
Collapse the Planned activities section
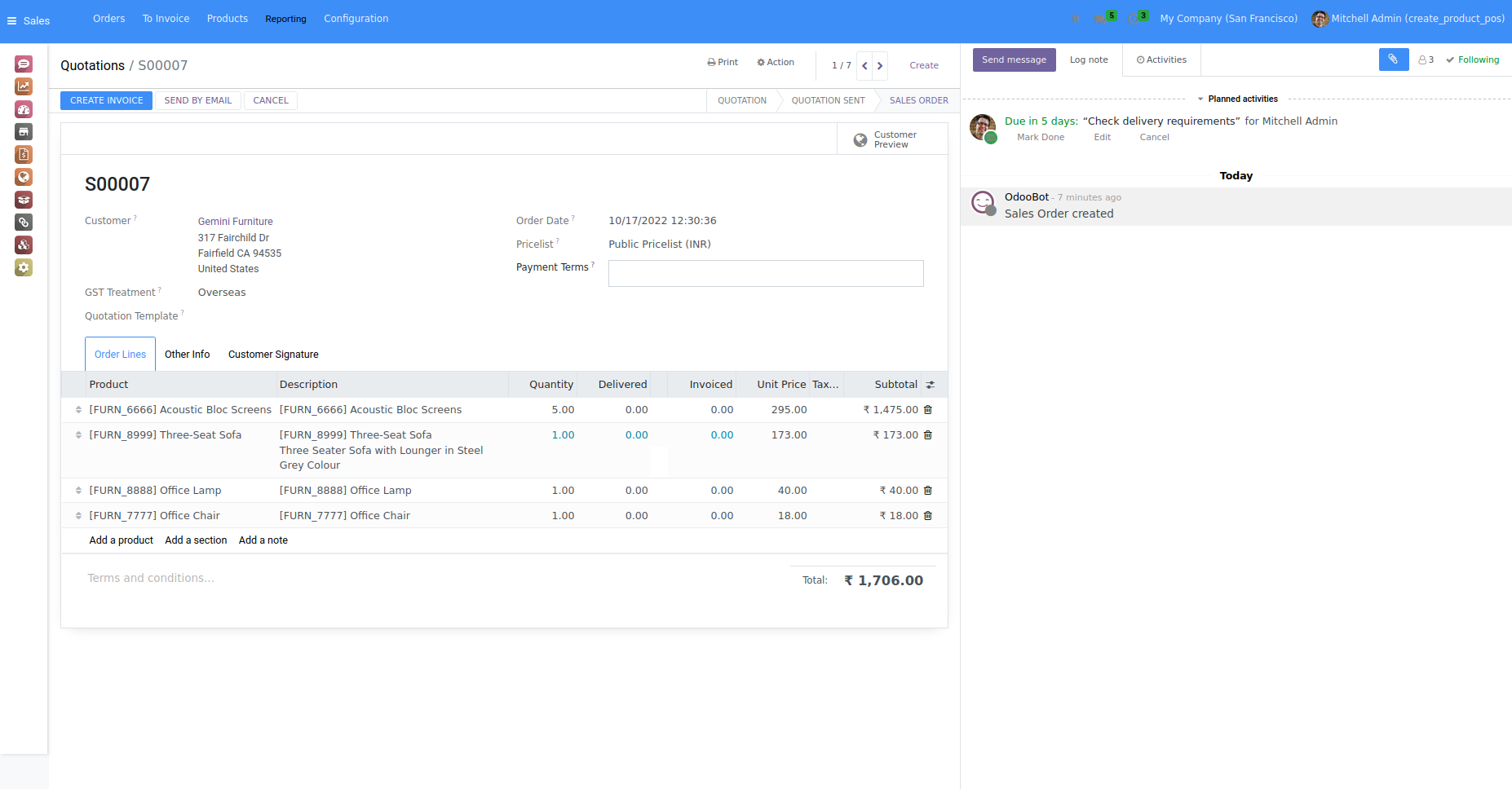(1237, 99)
